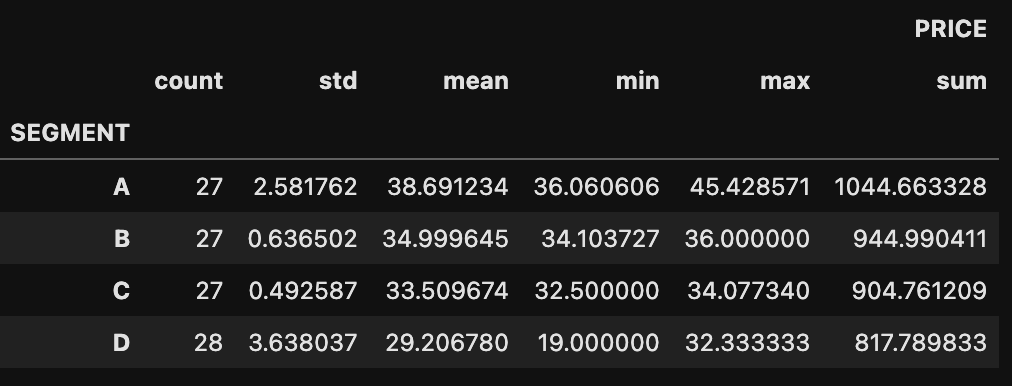This screenshot has height=386, width=1012.
Task: Click segment C sum value 904.761209
Action: [x=919, y=291]
